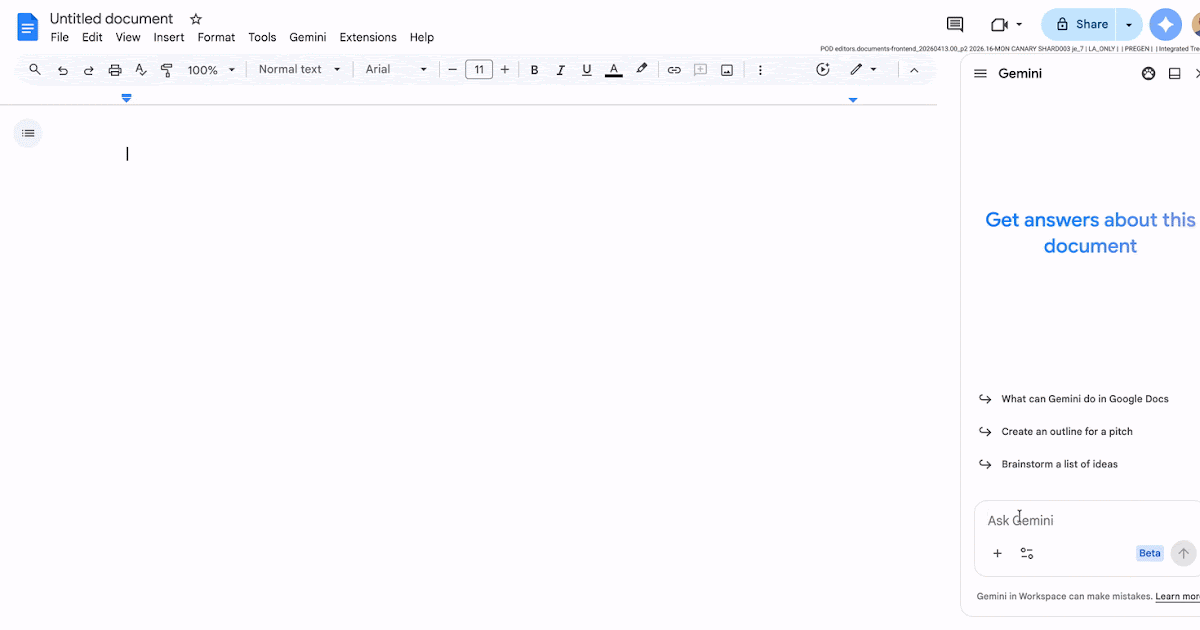Run spelling and grammar check
The image size is (1200, 630).
tap(141, 70)
